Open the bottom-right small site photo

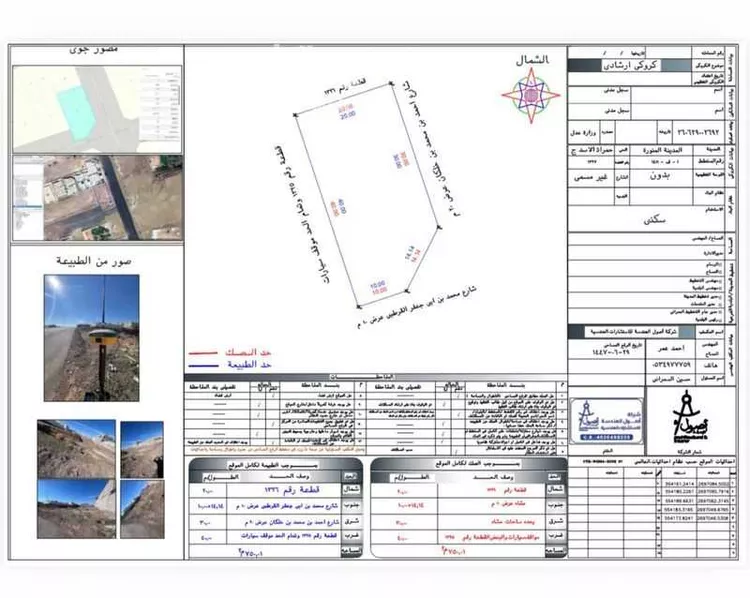[141, 509]
